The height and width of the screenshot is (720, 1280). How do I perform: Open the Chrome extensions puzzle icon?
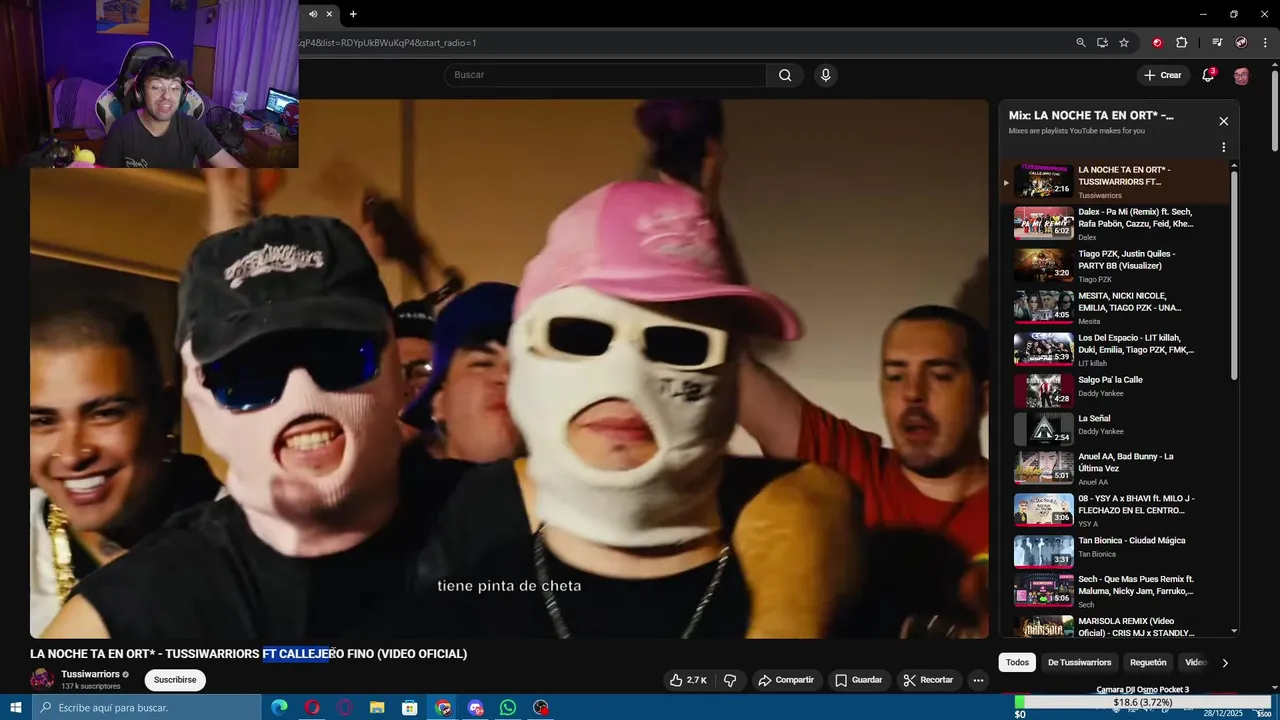click(1181, 43)
